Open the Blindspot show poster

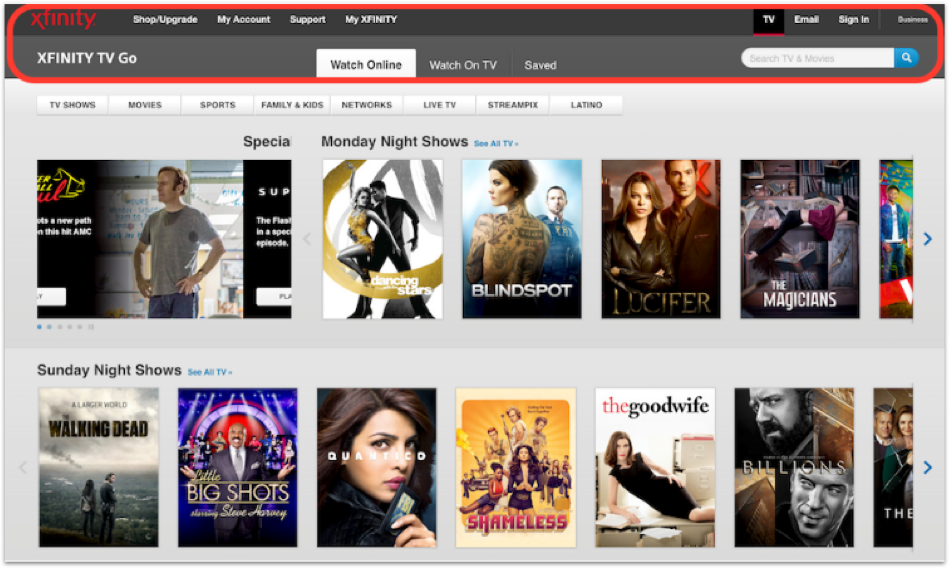(x=522, y=239)
